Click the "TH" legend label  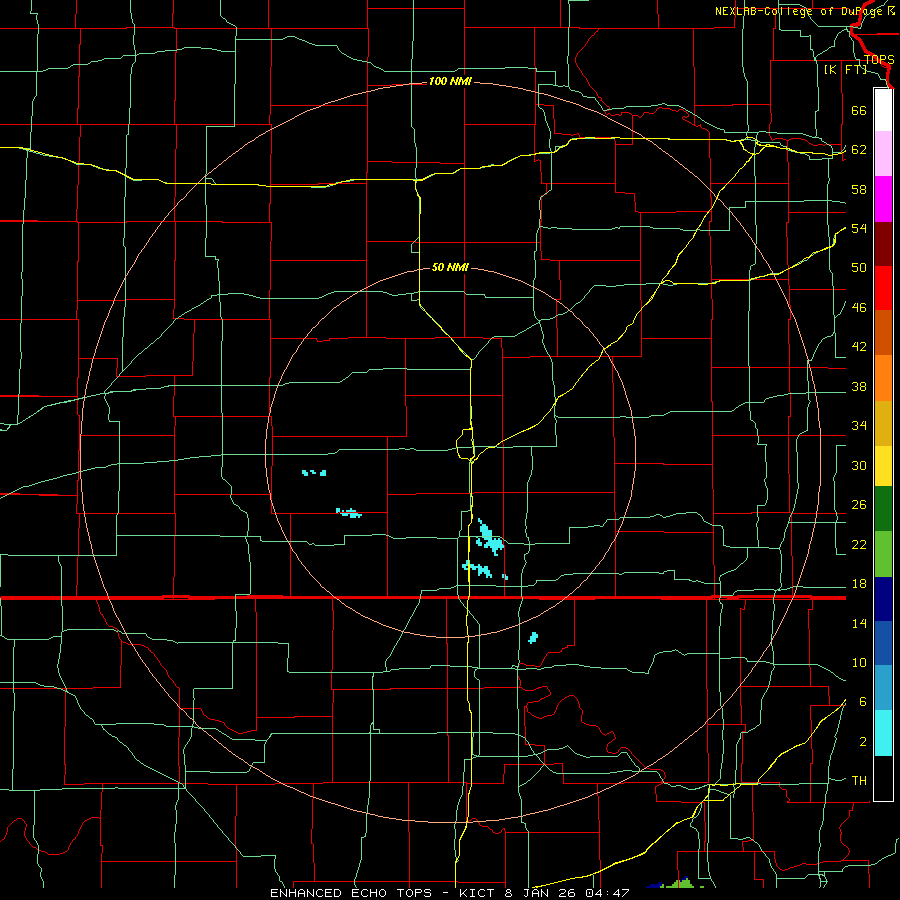point(859,781)
